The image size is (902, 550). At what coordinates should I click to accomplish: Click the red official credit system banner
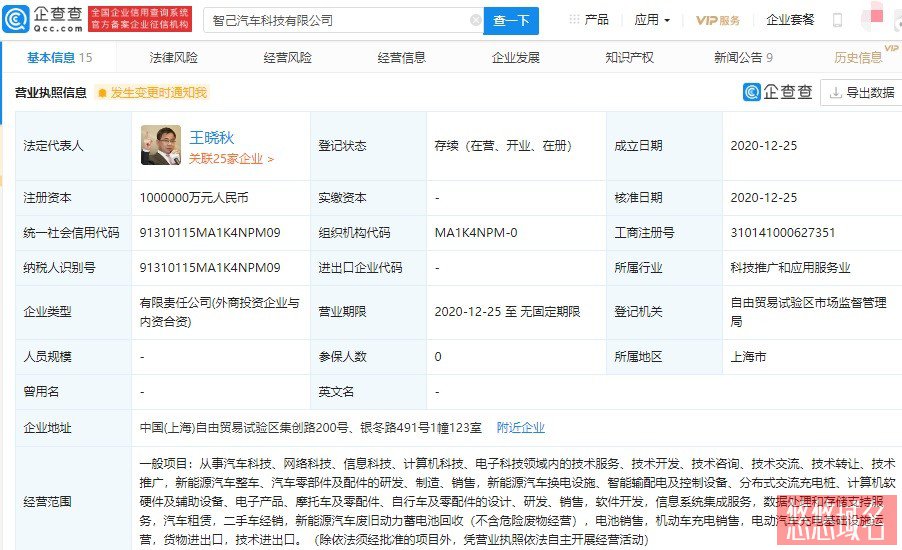(140, 19)
